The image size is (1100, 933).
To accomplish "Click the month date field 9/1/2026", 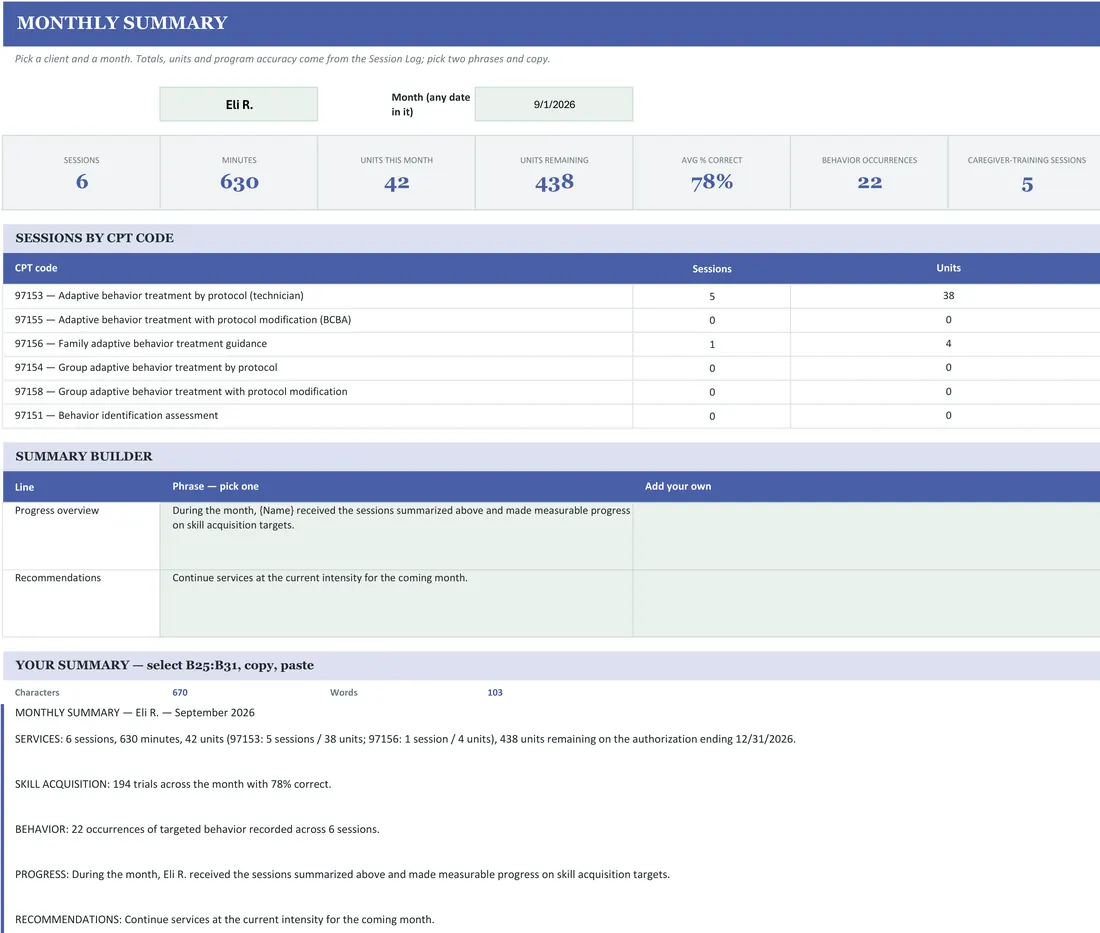I will click(x=554, y=104).
